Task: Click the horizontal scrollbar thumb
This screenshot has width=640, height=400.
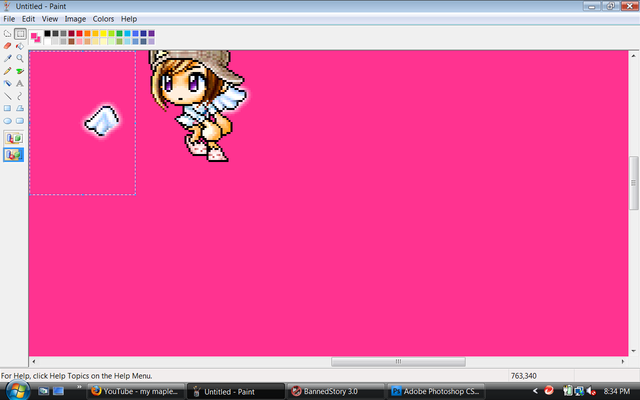Action: pos(398,362)
